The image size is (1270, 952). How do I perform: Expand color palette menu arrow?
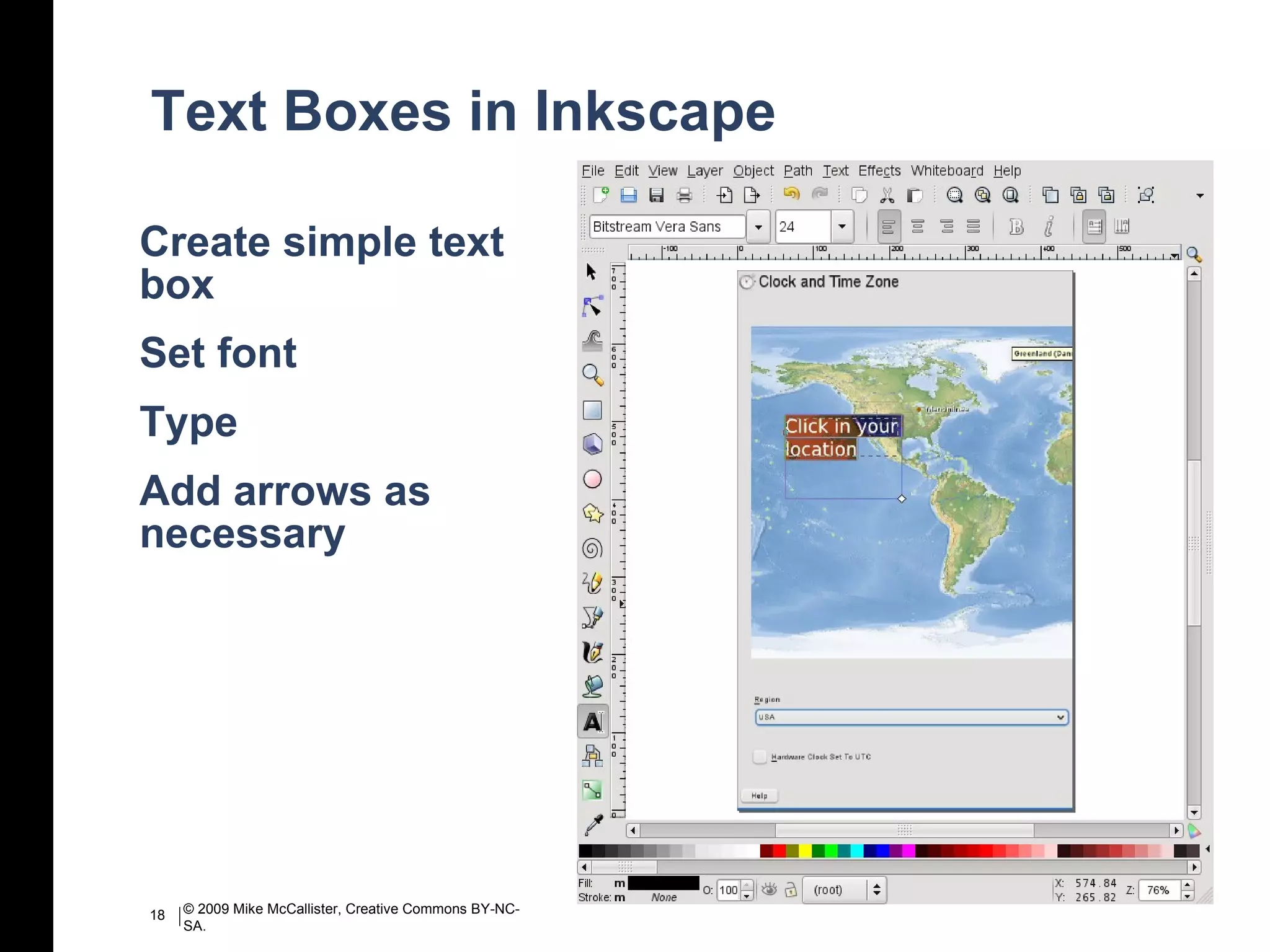click(1207, 849)
